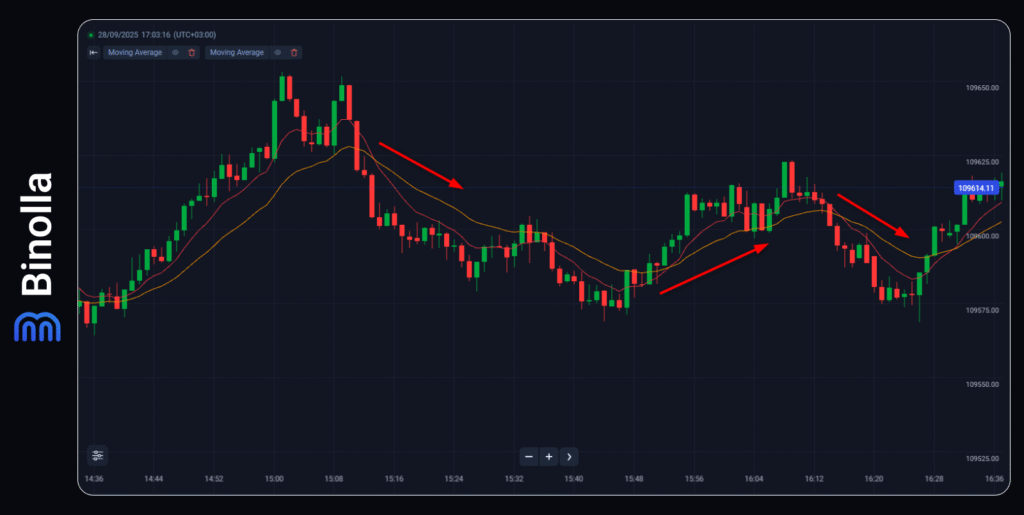The width and height of the screenshot is (1024, 515).
Task: Open first Moving Average settings label
Action: [x=135, y=52]
